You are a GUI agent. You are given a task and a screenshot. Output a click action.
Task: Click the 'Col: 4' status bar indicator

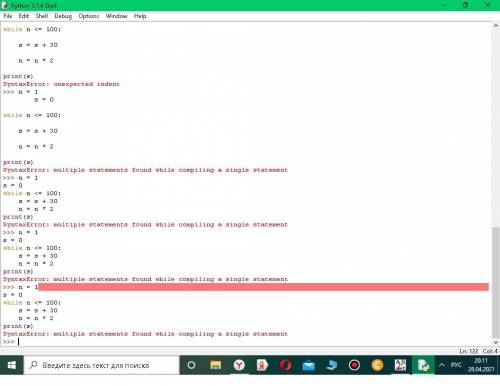pyautogui.click(x=490, y=351)
